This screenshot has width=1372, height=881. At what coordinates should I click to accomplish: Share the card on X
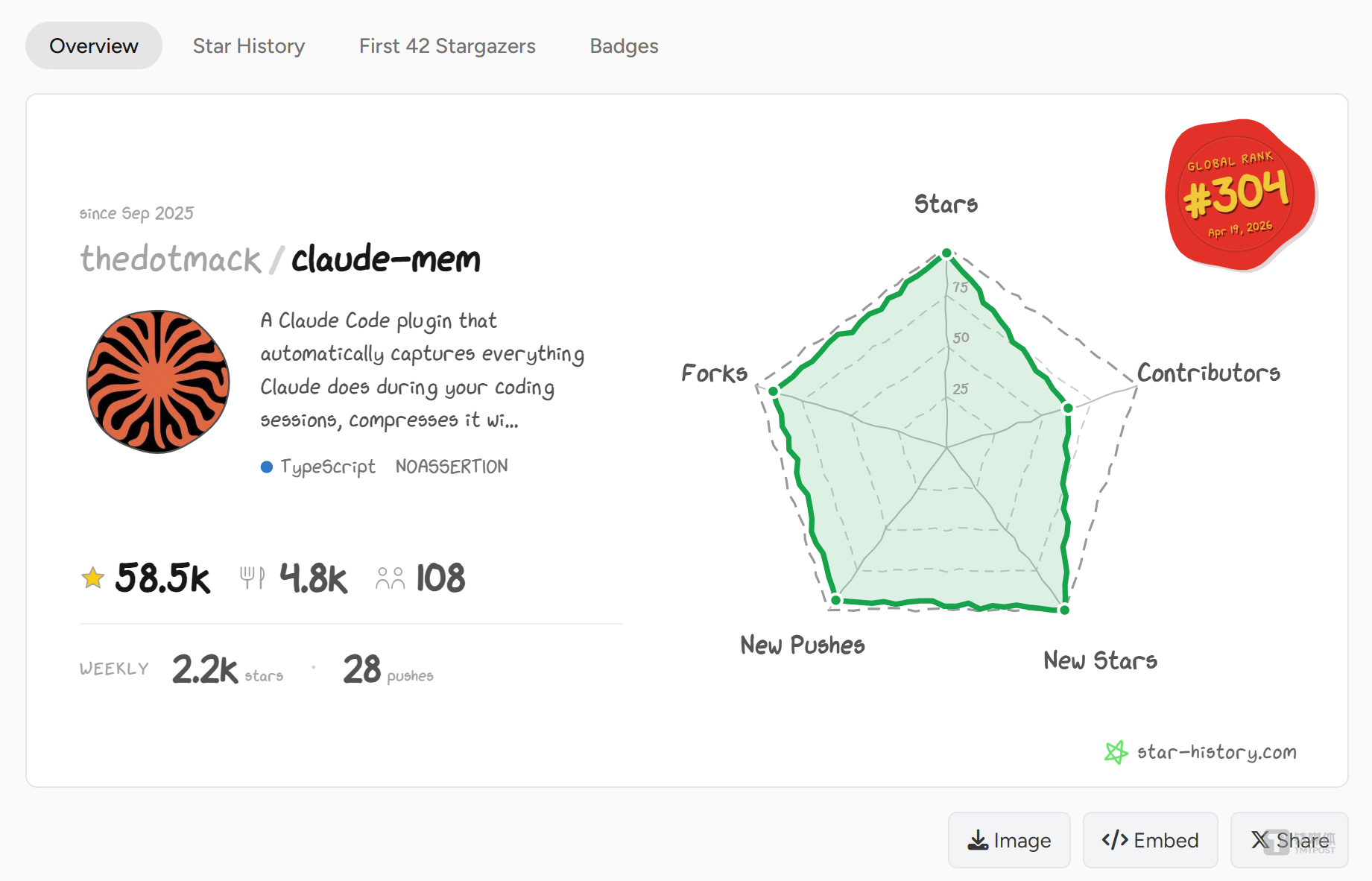[x=1289, y=840]
